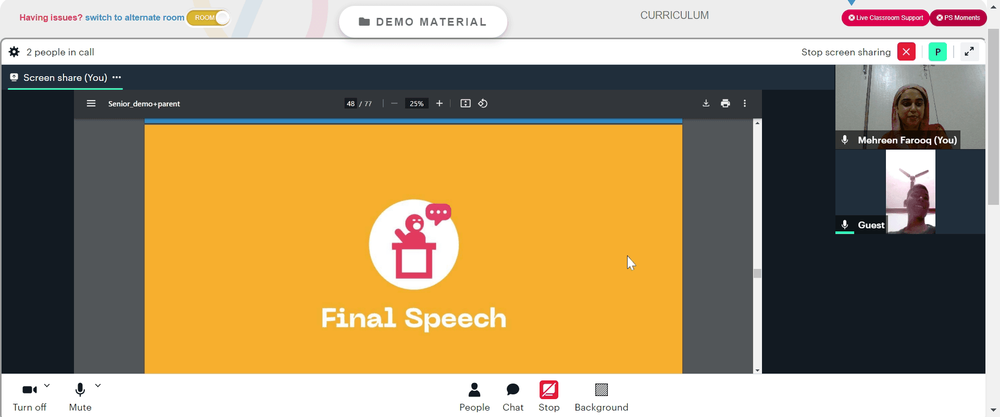Click red X to stop screen sharing
This screenshot has width=1000, height=417.
[x=906, y=52]
